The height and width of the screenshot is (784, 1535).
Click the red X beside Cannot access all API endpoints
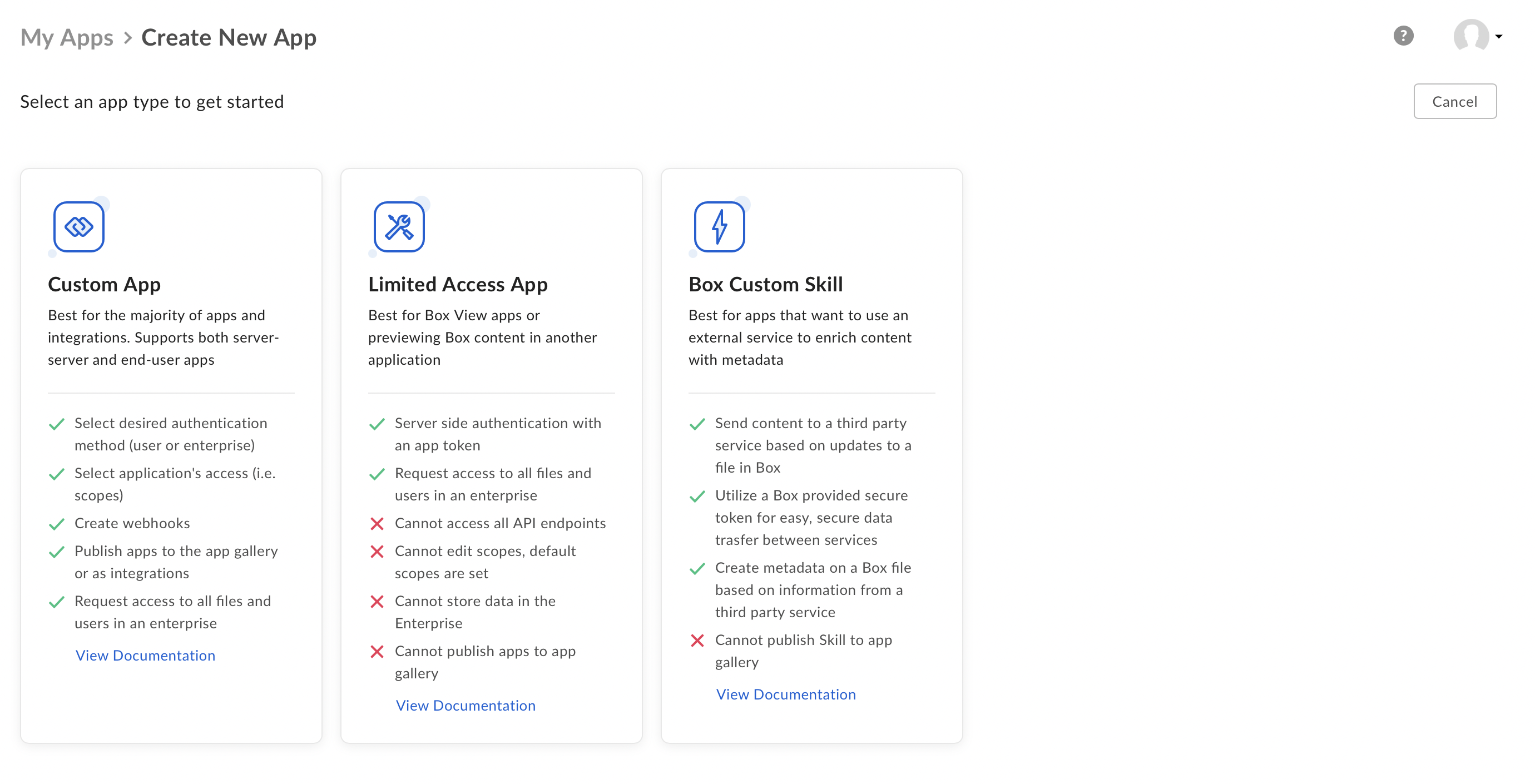377,524
